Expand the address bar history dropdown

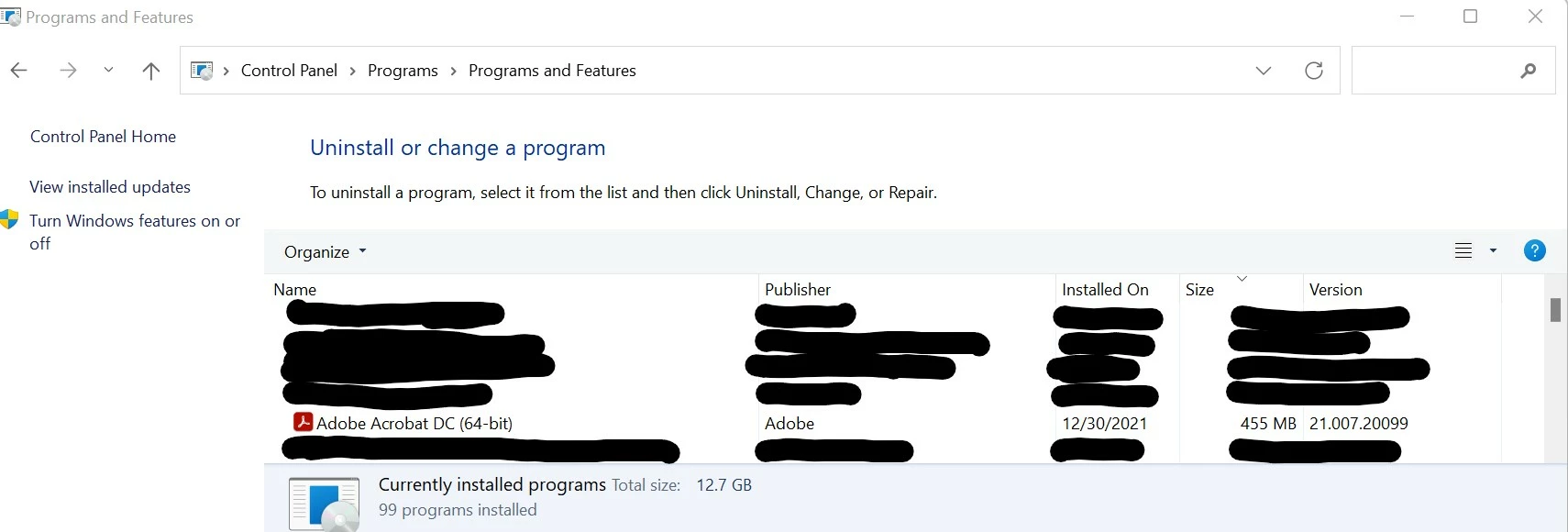[x=1263, y=71]
